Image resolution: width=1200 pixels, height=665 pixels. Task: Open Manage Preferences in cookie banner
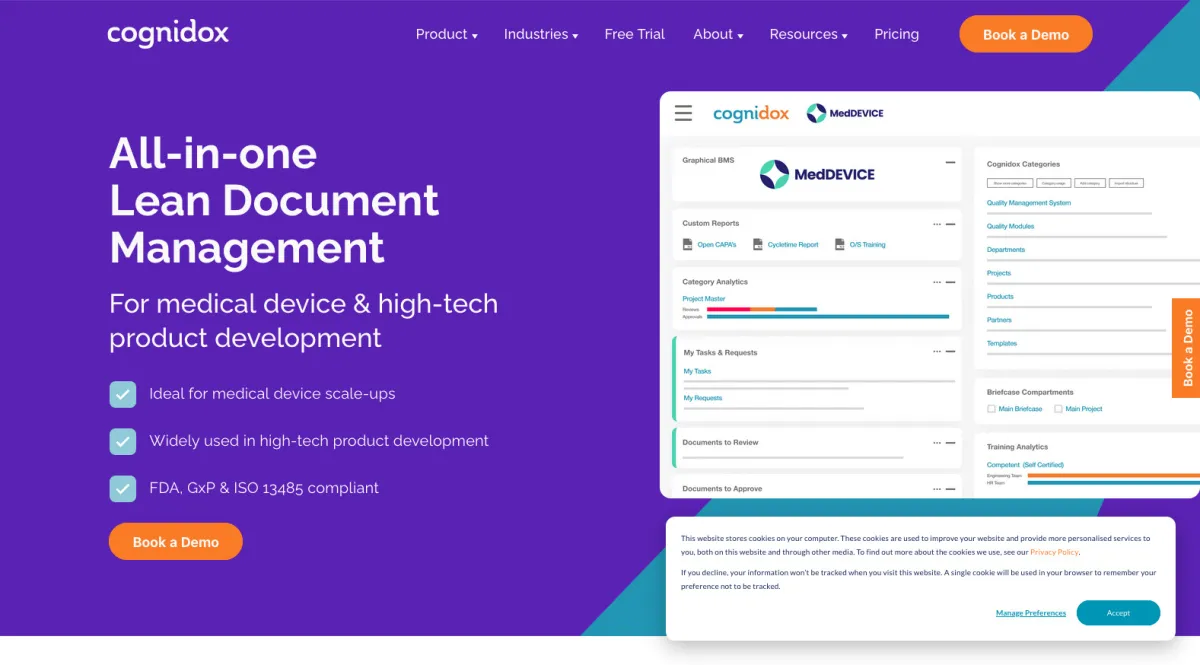coord(1031,613)
